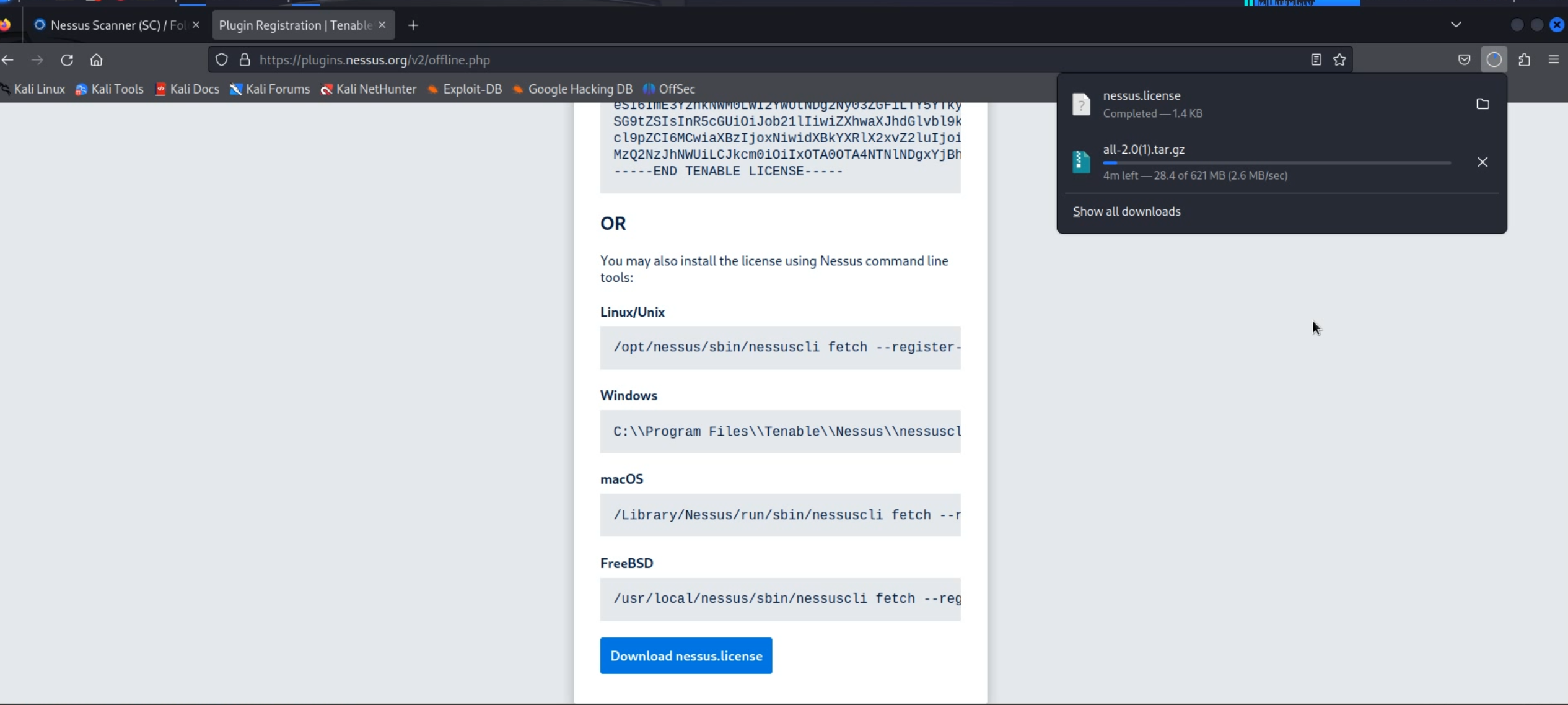
Task: Open the tracking protection shield icon
Action: 221,60
